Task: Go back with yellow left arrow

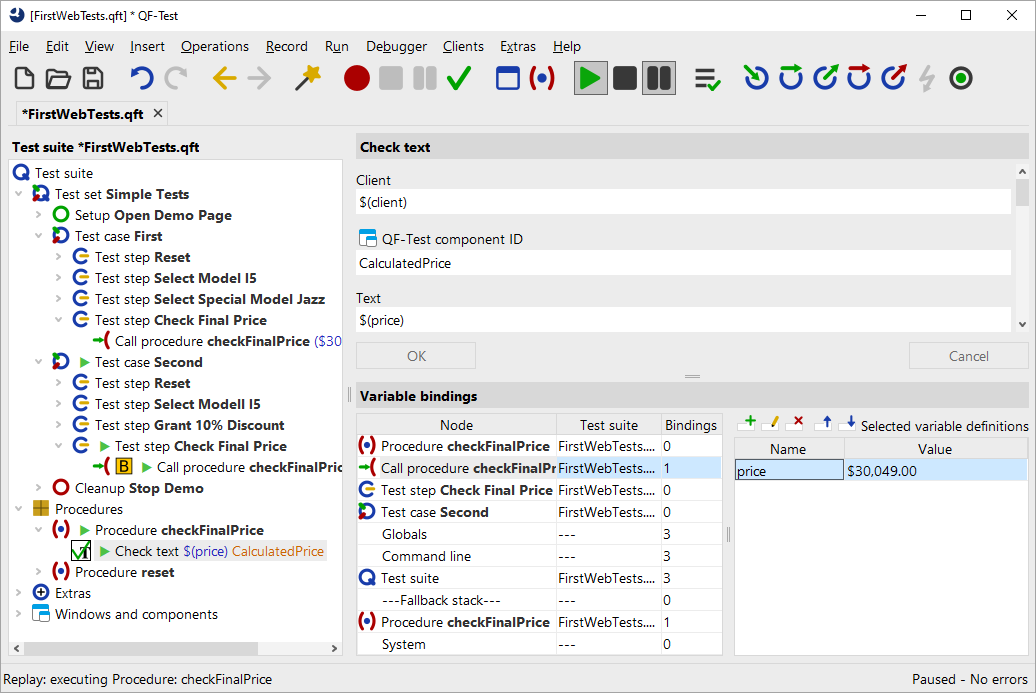Action: click(x=225, y=78)
